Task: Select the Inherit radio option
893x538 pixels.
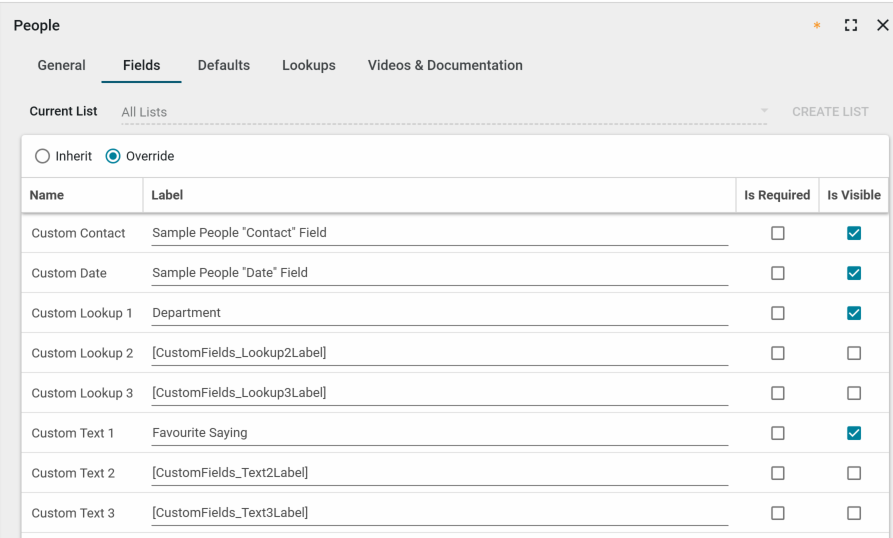Action: [x=42, y=156]
